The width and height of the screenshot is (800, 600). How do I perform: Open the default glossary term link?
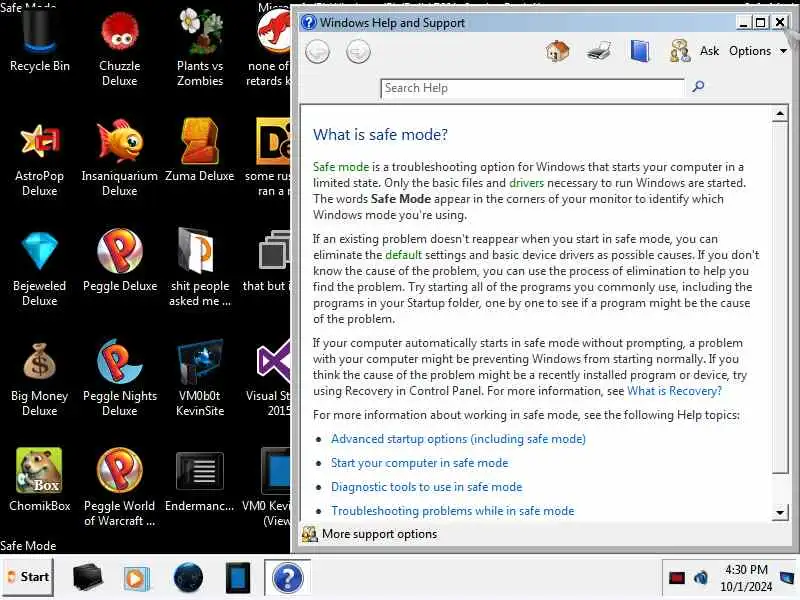tap(403, 255)
